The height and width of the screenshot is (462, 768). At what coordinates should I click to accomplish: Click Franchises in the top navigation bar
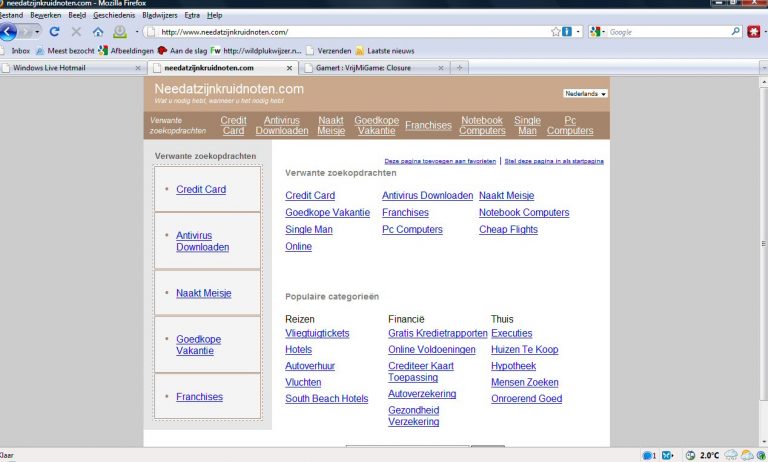pos(428,125)
